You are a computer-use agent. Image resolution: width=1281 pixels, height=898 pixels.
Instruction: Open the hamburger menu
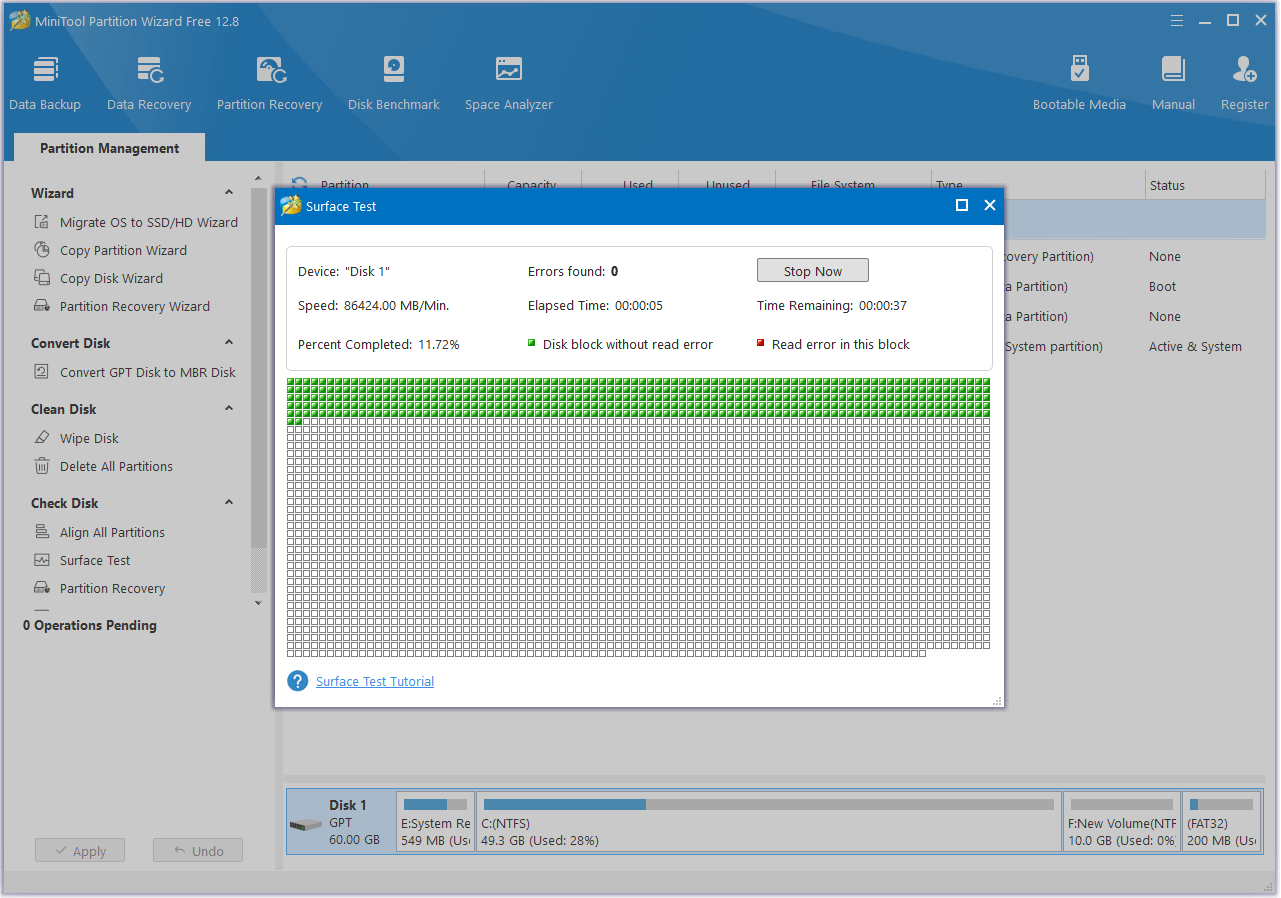pyautogui.click(x=1176, y=20)
